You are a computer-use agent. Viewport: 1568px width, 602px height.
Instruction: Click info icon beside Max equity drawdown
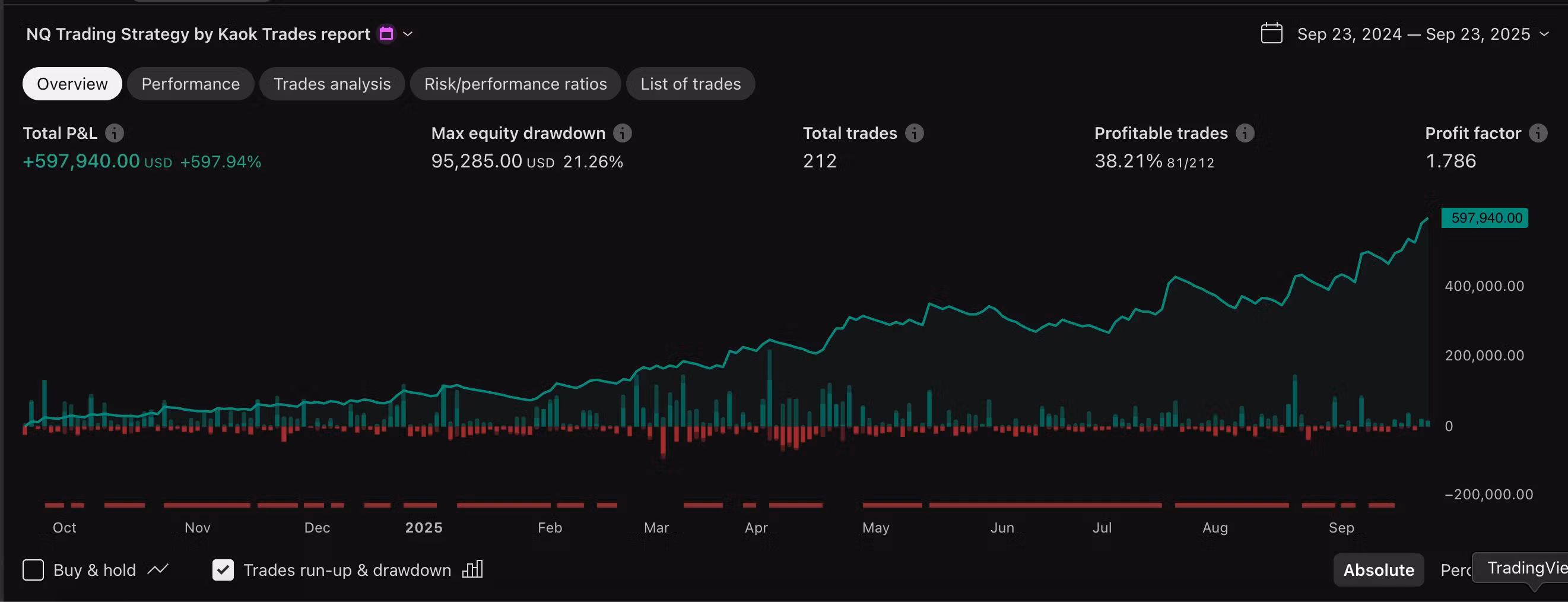tap(622, 133)
